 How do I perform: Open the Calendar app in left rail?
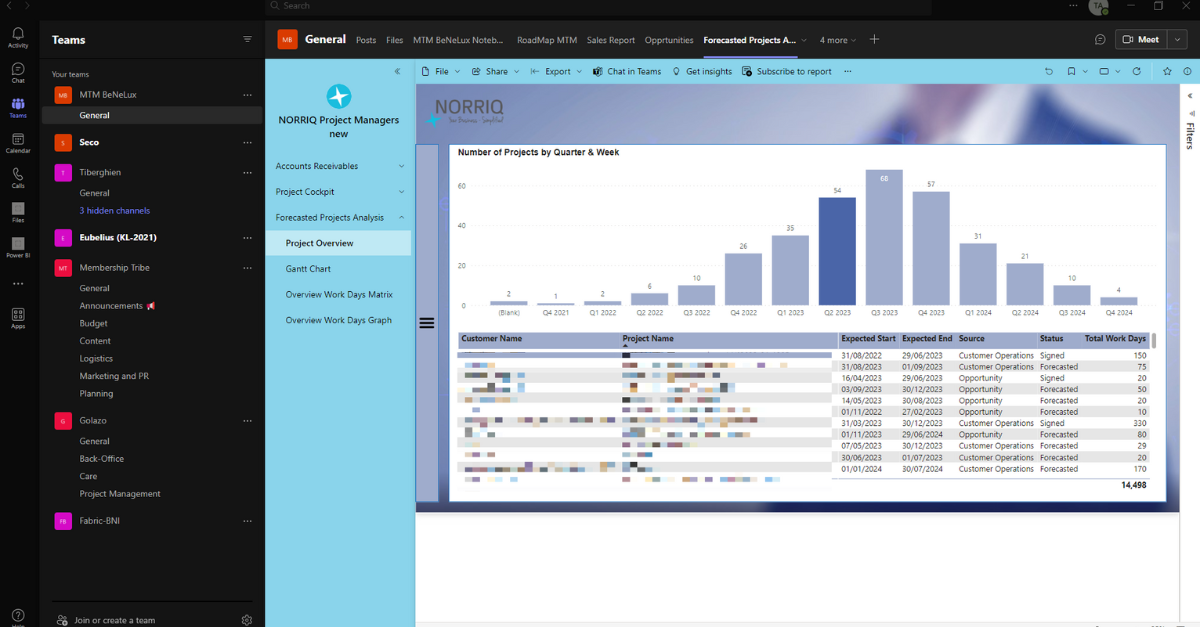18,143
